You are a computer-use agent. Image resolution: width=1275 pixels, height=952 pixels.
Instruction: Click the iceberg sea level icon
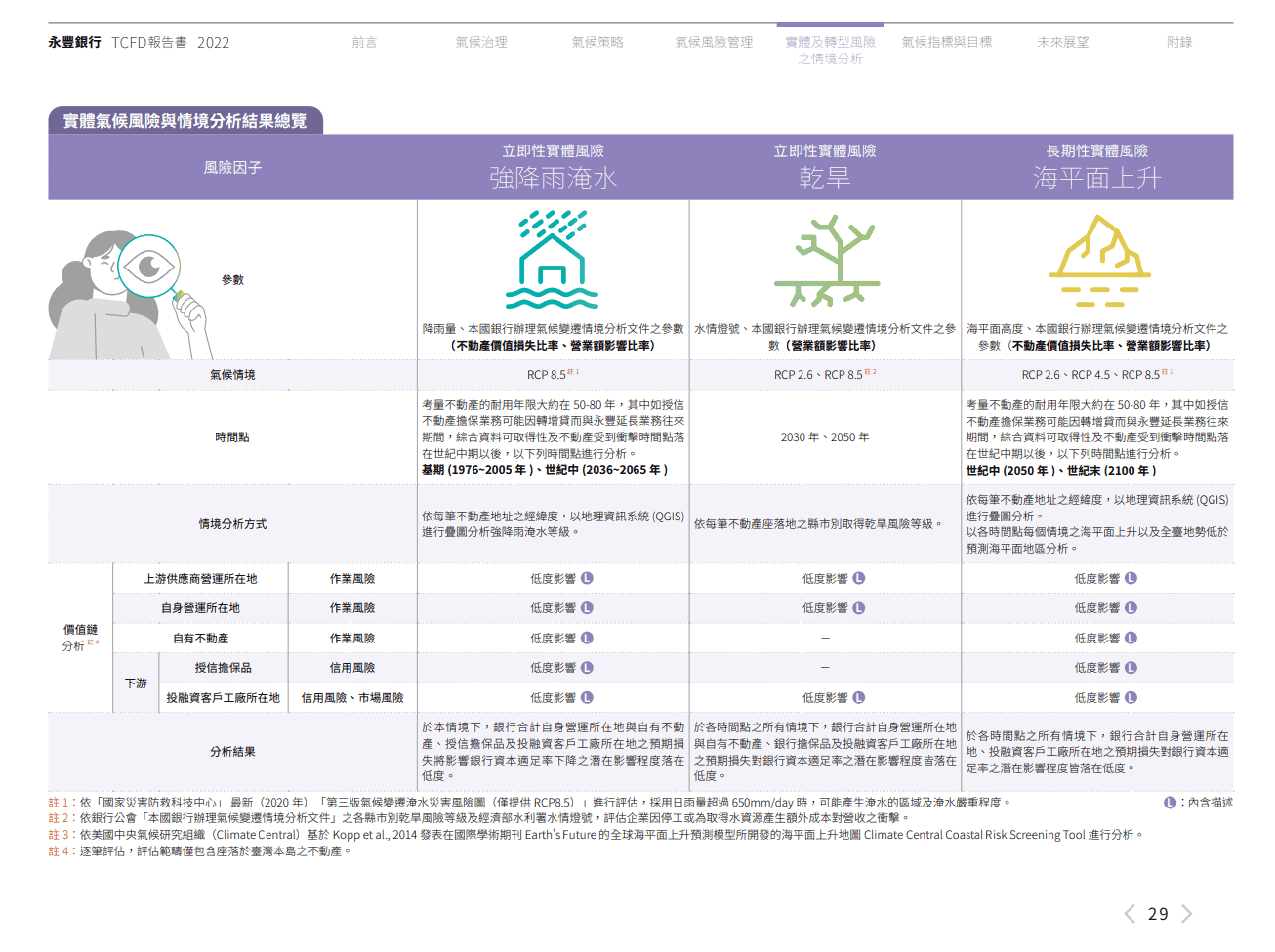tap(1099, 260)
